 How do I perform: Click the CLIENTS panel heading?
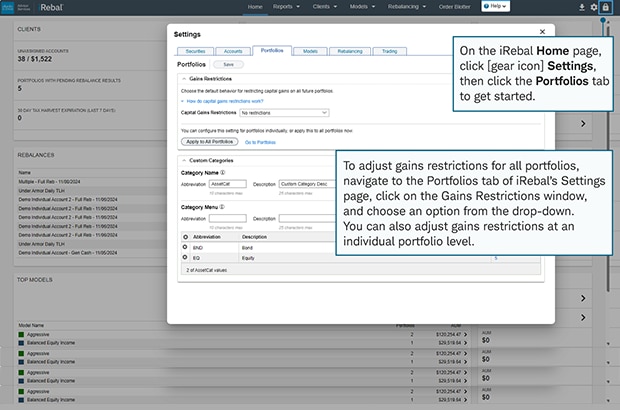pyautogui.click(x=29, y=29)
